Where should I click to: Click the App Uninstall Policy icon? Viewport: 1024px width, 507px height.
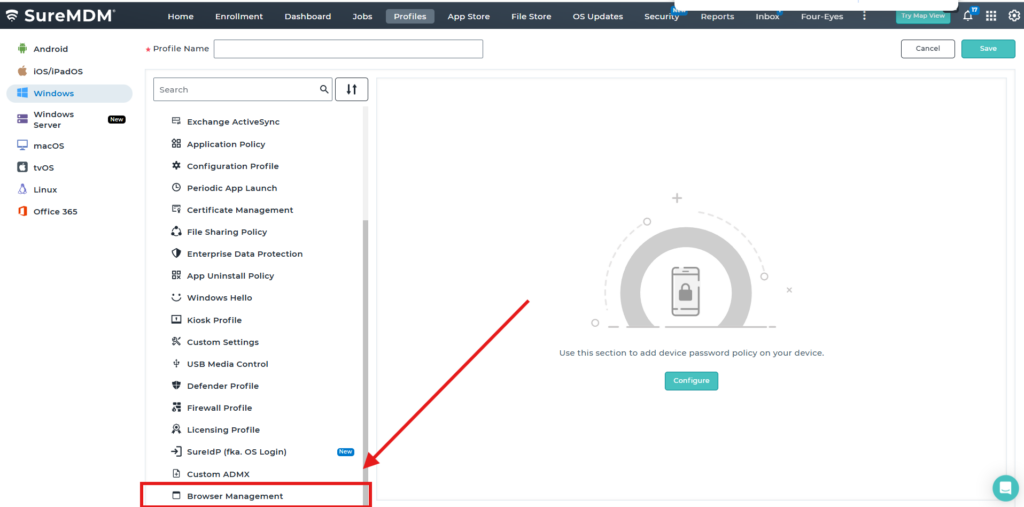click(x=176, y=276)
